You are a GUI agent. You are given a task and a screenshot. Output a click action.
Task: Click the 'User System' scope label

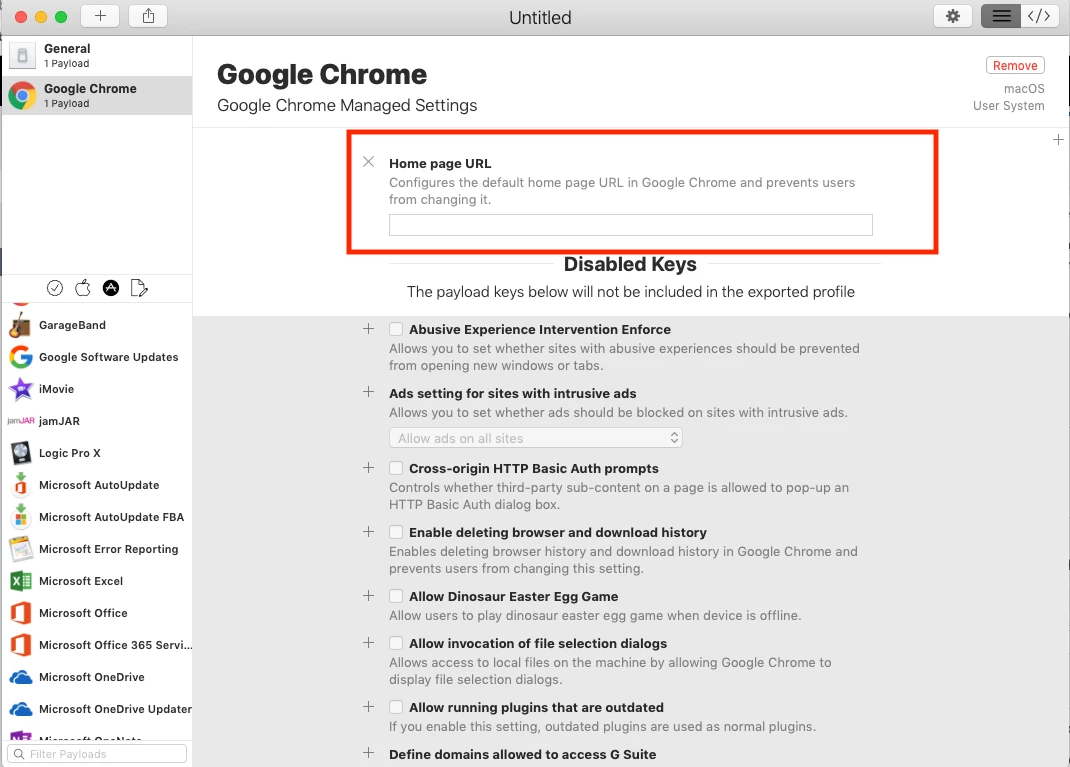[1009, 106]
